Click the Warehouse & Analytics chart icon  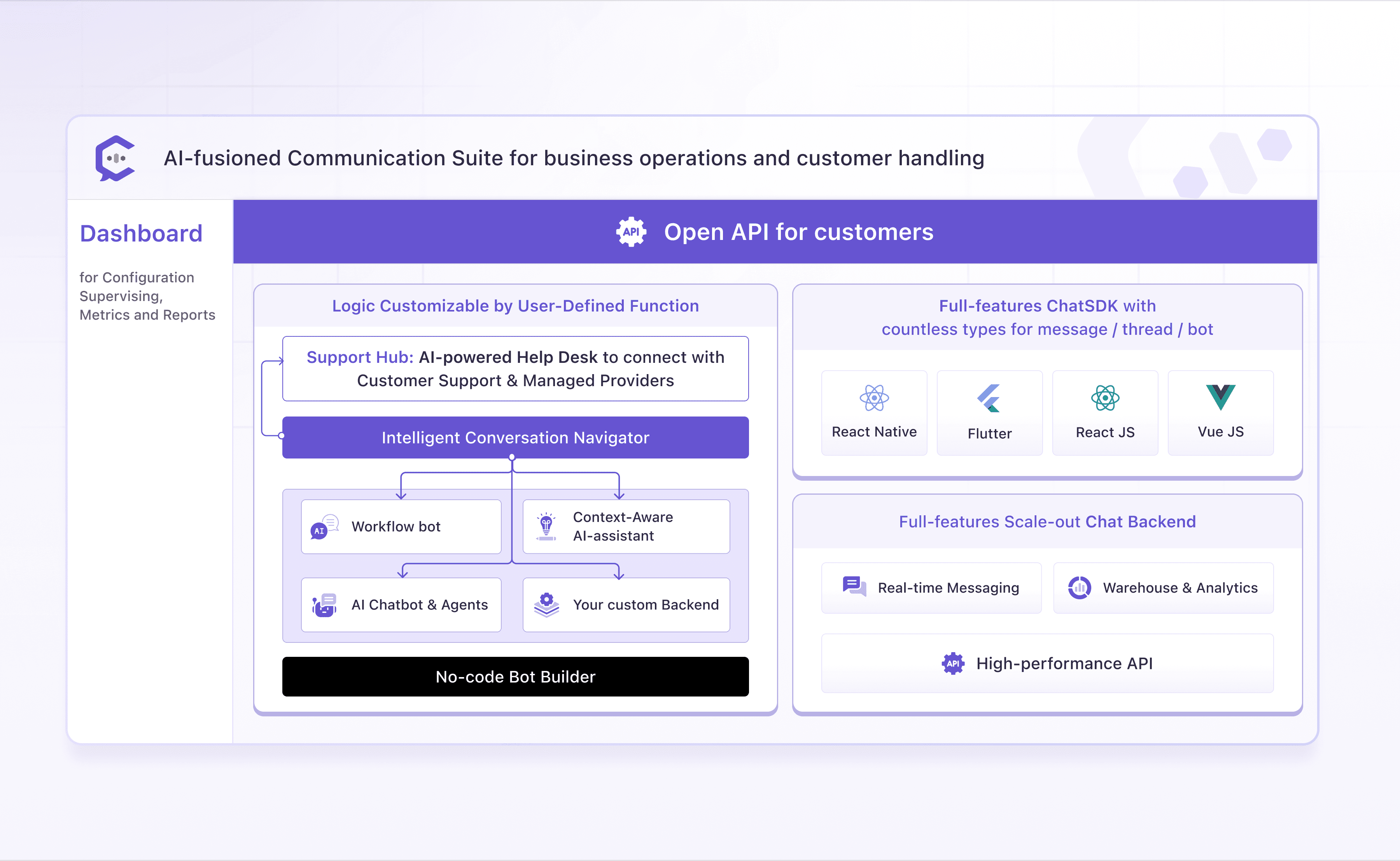tap(1079, 588)
